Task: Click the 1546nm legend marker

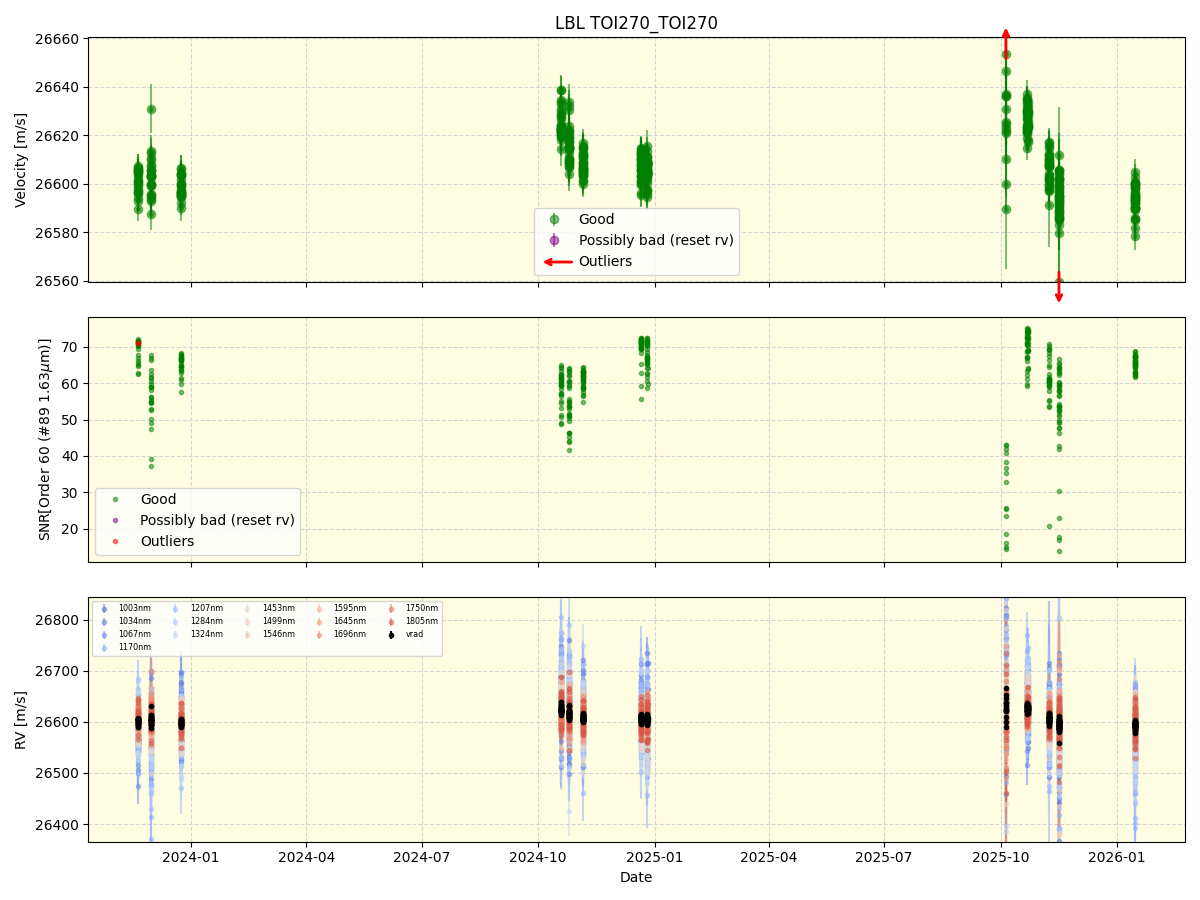Action: point(248,634)
